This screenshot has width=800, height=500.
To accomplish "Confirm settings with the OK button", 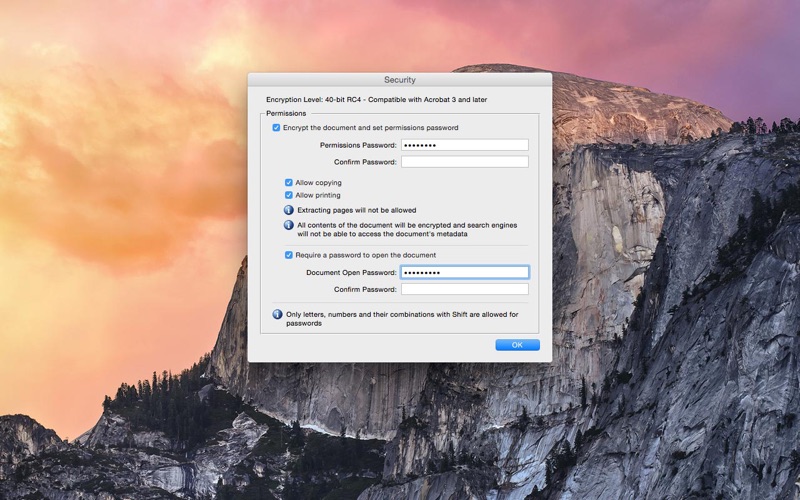I will point(517,345).
